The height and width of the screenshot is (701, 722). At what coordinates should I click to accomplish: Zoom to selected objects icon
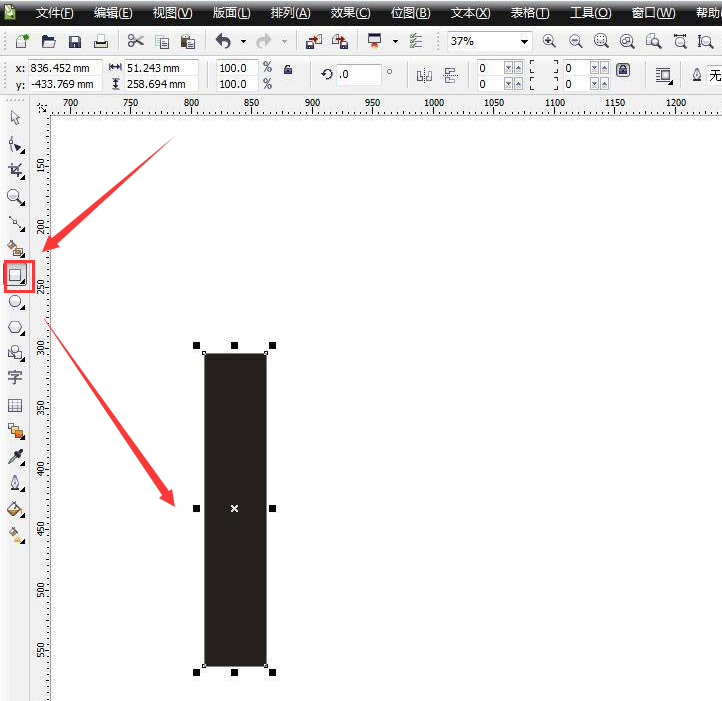[x=601, y=41]
